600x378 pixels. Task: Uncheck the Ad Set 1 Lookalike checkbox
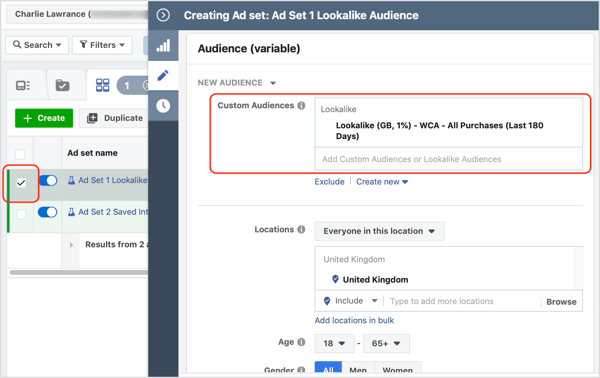coord(21,183)
